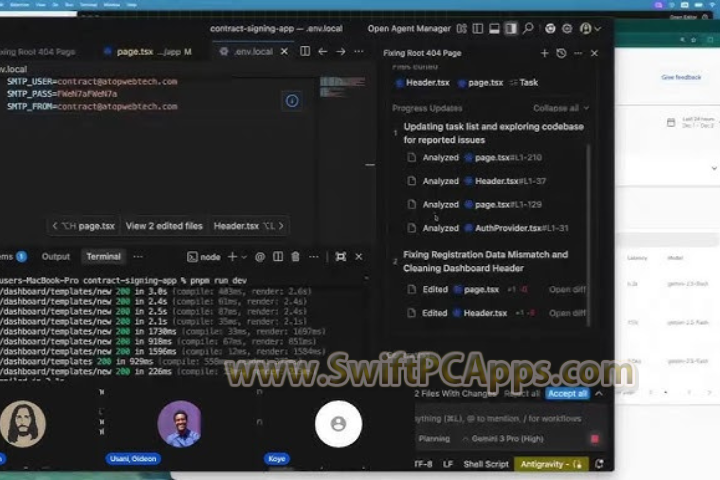Click the Antigravity status bar item
The height and width of the screenshot is (480, 720).
[551, 464]
